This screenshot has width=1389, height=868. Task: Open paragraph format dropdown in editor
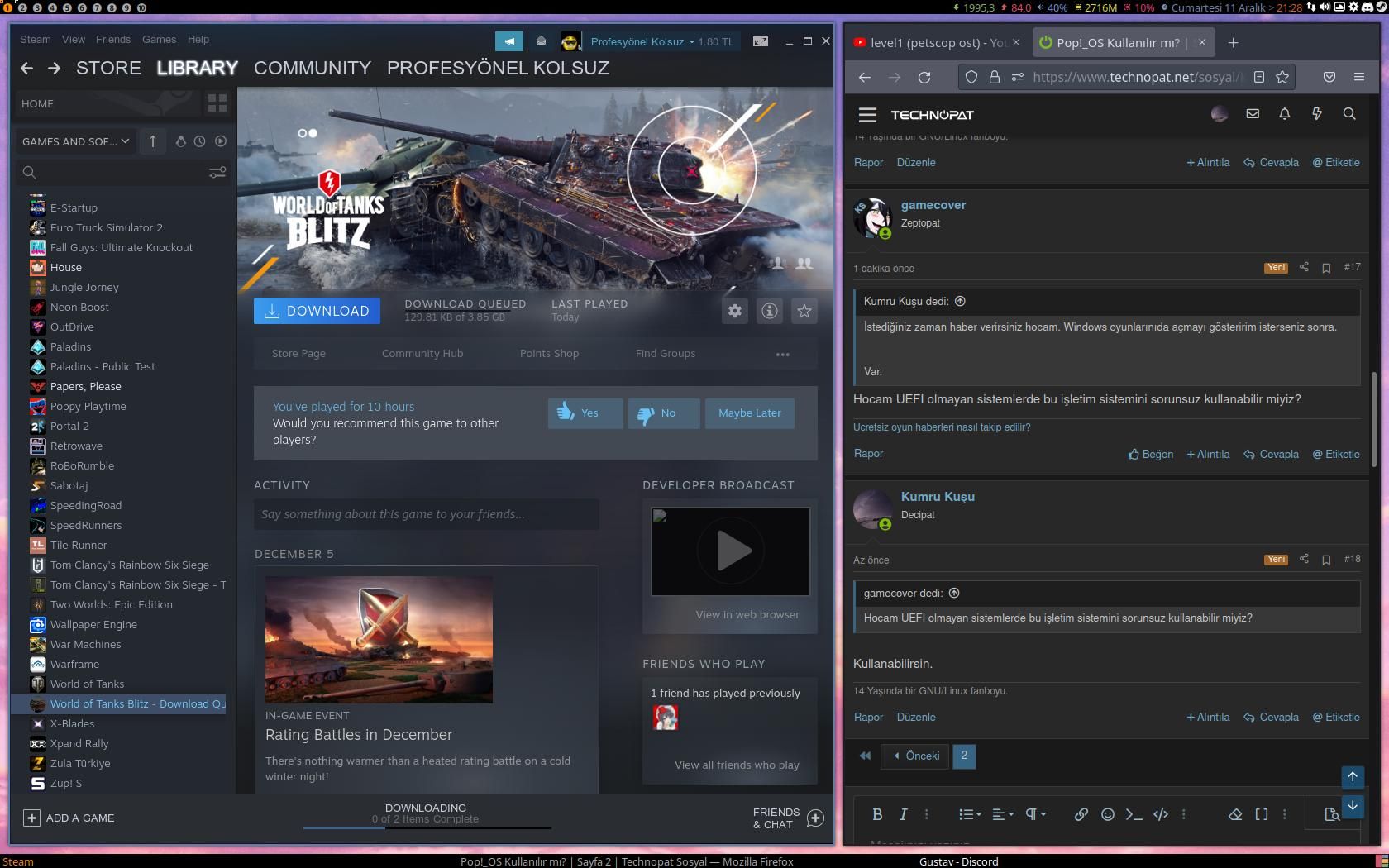point(1036,814)
